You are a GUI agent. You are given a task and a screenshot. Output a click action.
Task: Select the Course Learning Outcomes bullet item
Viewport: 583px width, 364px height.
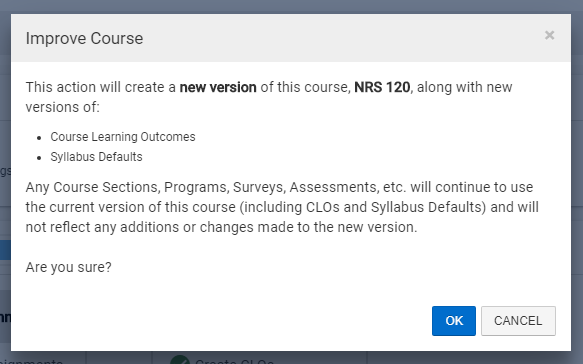point(123,137)
